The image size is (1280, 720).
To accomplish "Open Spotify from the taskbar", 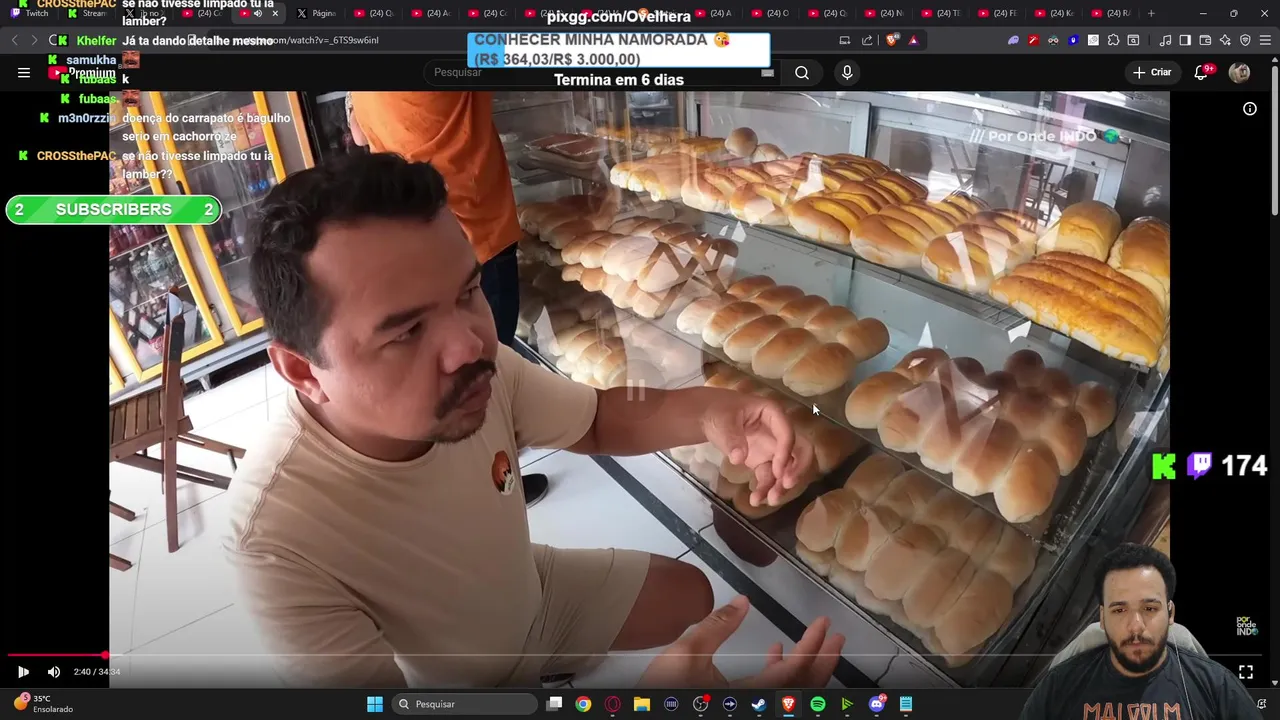I will [818, 704].
